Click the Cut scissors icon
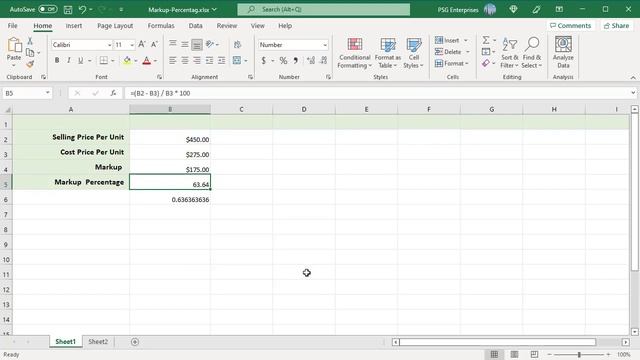Image resolution: width=640 pixels, height=360 pixels. 30,41
